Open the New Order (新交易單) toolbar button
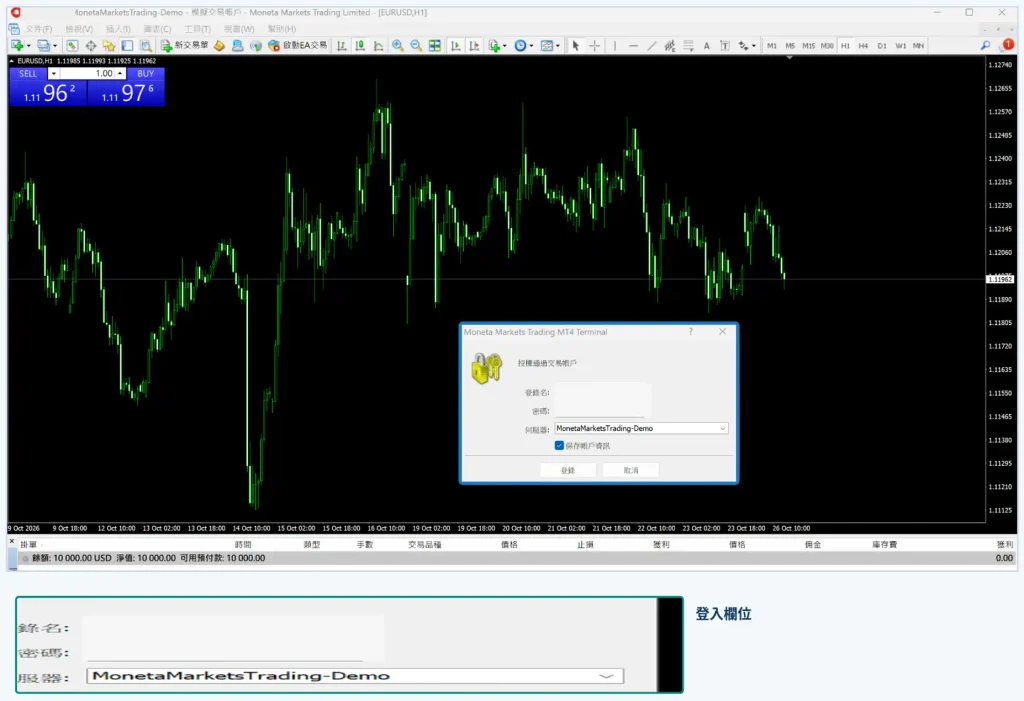This screenshot has width=1024, height=701. pyautogui.click(x=184, y=46)
